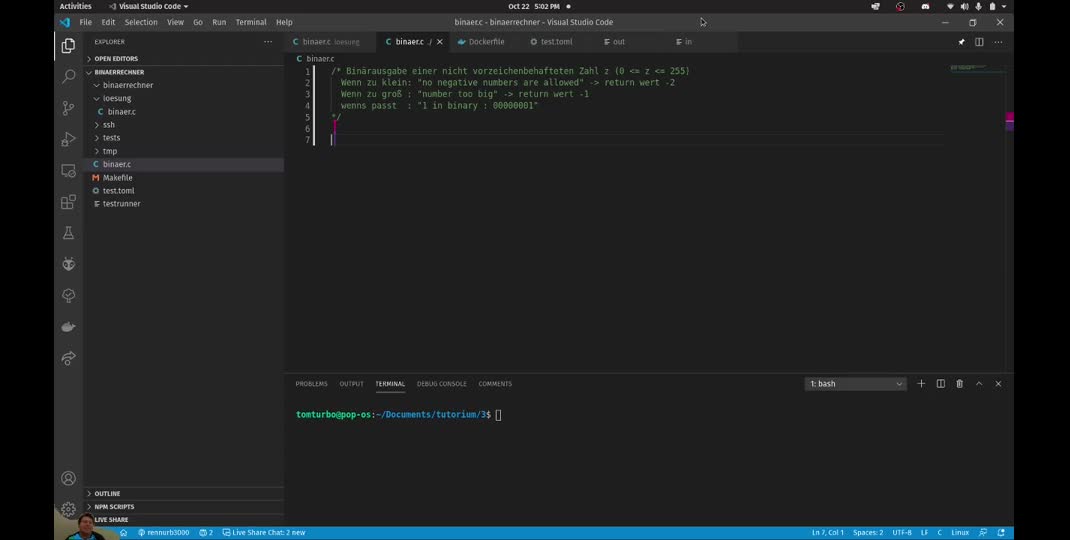Click the feedback icon in status bar
Screen dimensions: 1070x540
(983, 532)
